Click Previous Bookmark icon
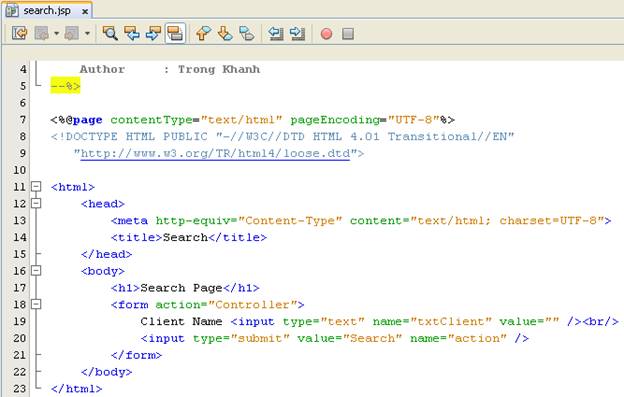 tap(203, 33)
